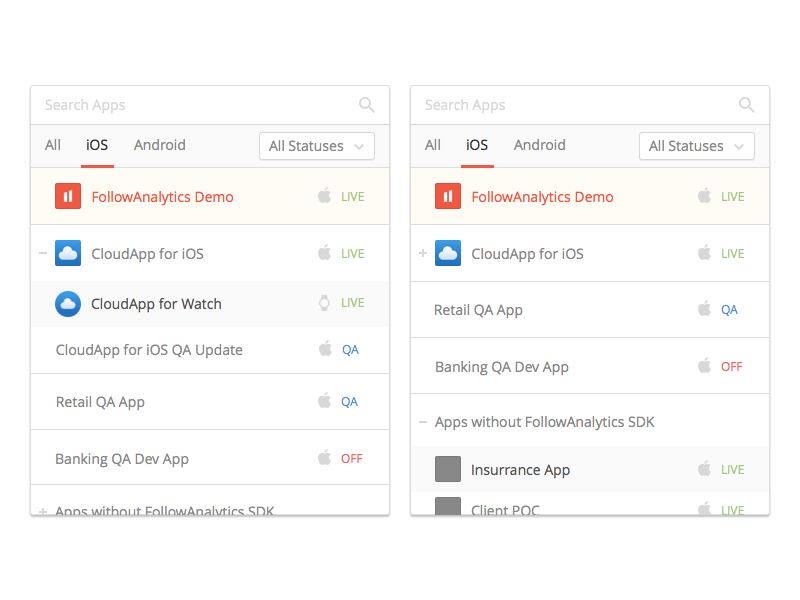Click Apple logo on Retail QA App, left panel
Image resolution: width=800 pixels, height=600 pixels.
tap(324, 401)
